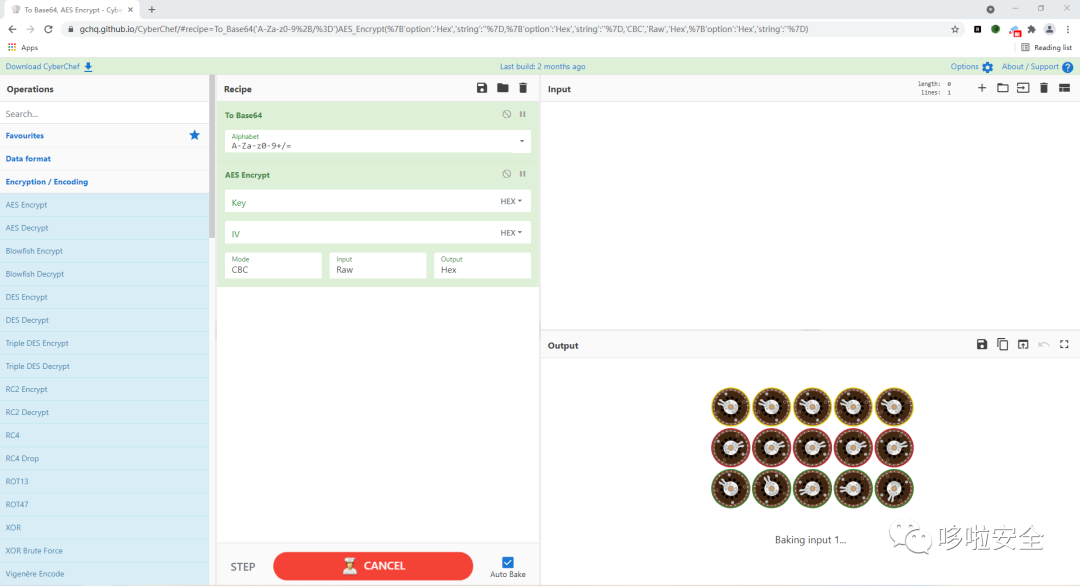Clear input and output with trash icon
Image resolution: width=1080 pixels, height=586 pixels.
click(x=1044, y=88)
